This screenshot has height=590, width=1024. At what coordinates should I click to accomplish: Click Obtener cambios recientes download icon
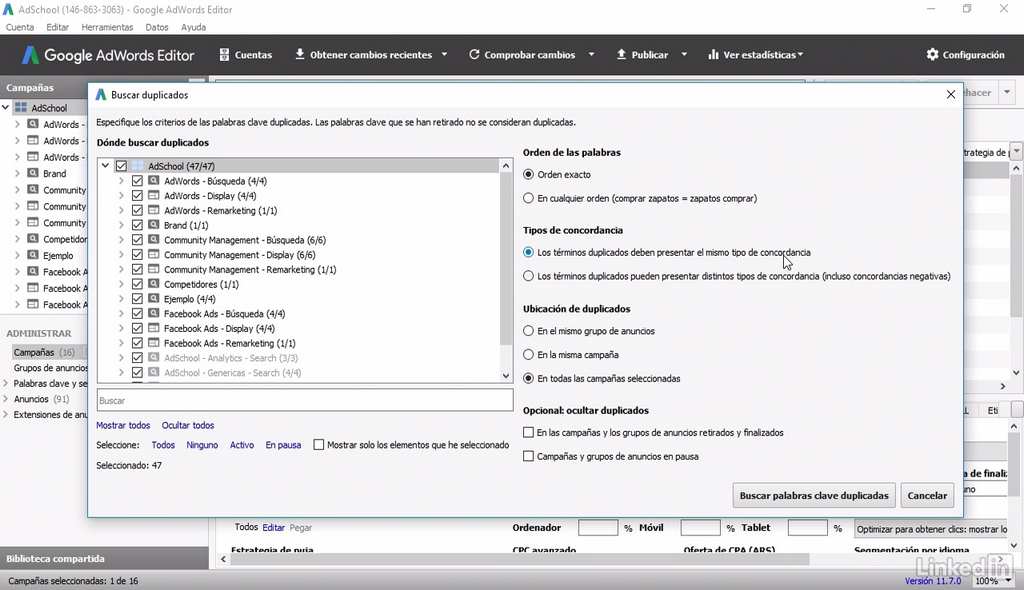pyautogui.click(x=300, y=54)
